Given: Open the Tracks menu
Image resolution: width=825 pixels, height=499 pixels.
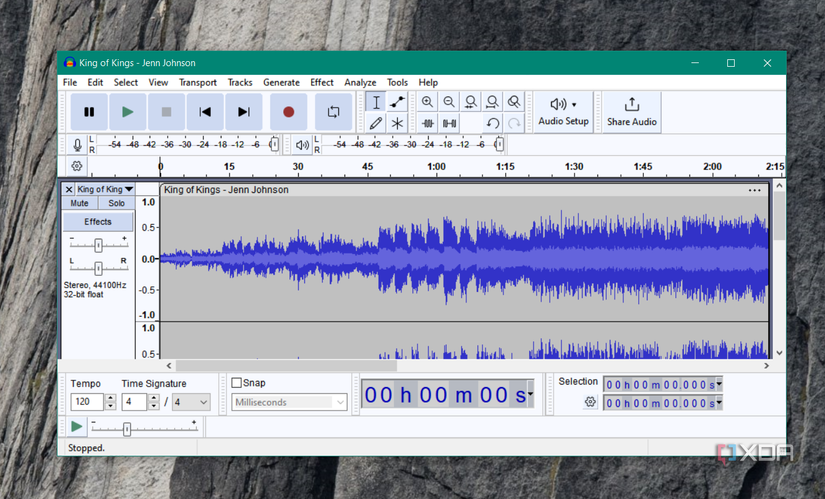Looking at the screenshot, I should tap(240, 83).
